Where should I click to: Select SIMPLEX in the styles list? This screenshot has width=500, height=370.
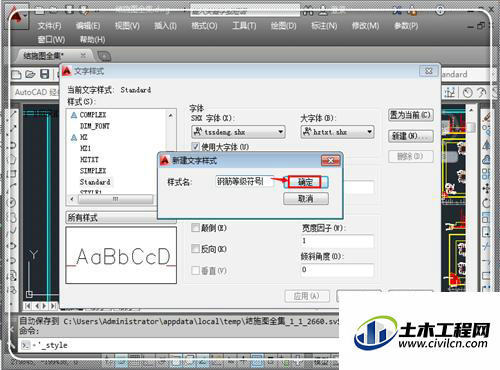pos(93,171)
